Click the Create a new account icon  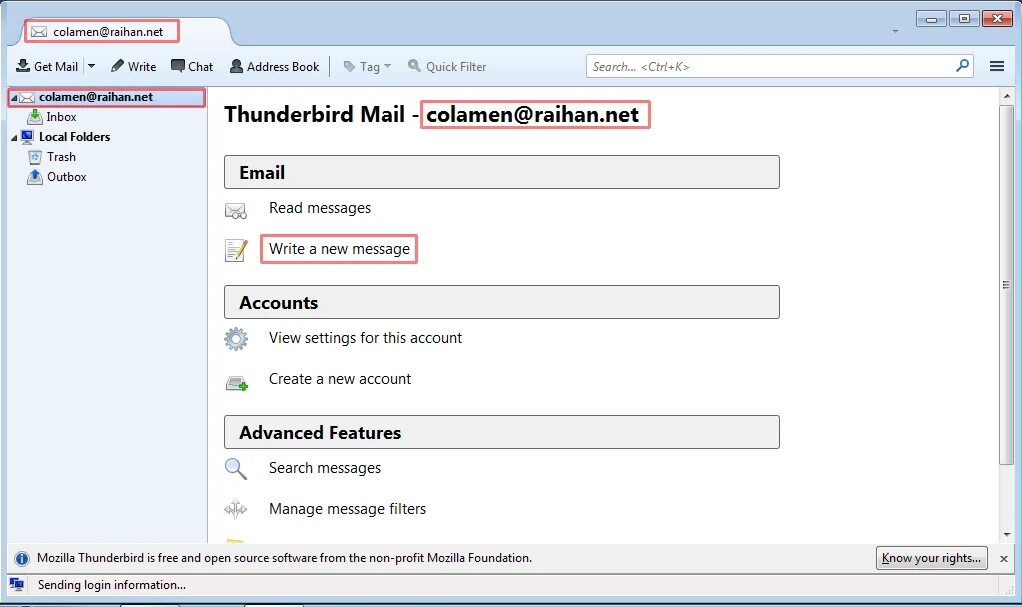[237, 383]
